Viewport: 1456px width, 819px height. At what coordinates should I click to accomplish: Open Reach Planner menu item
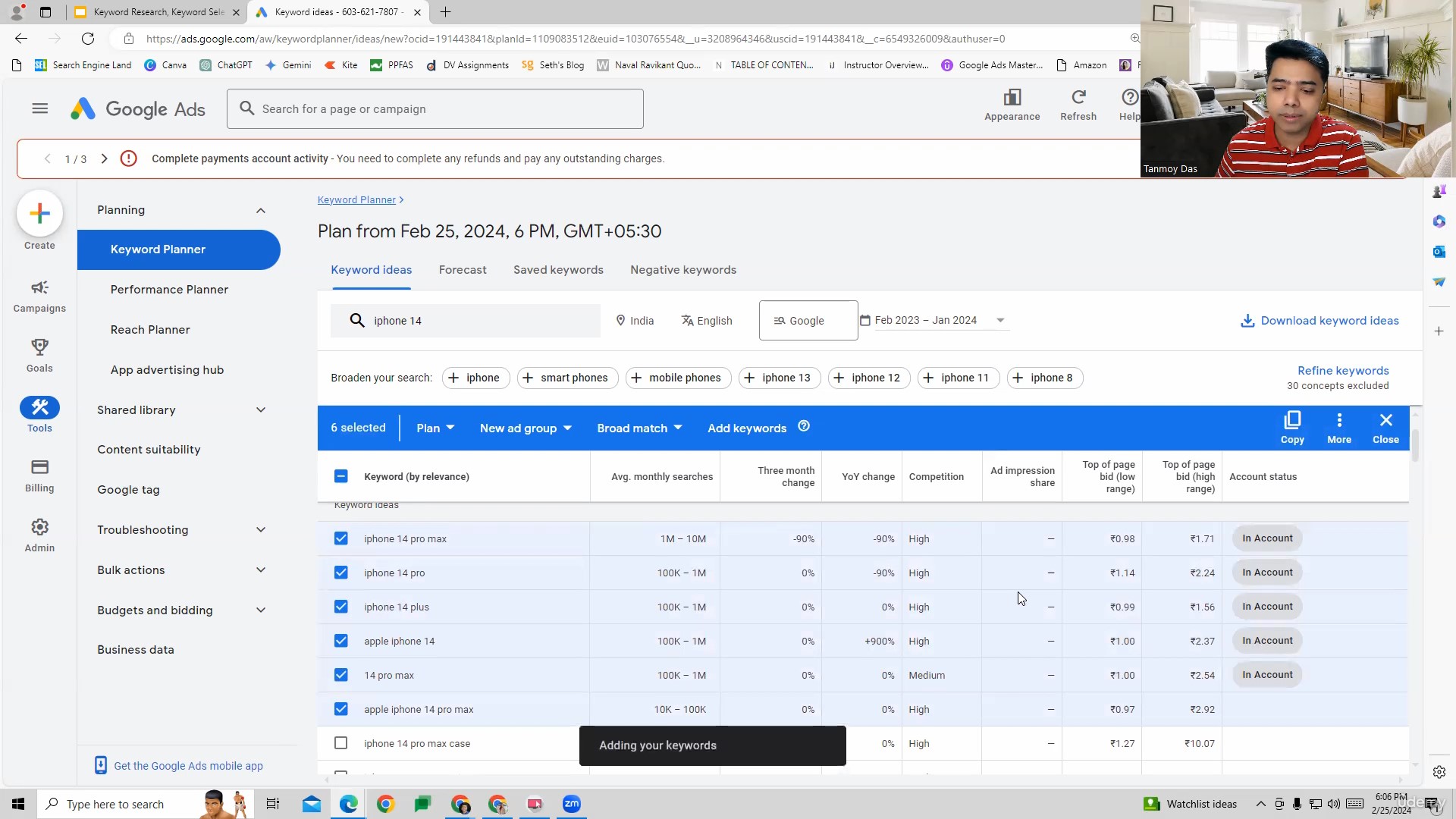[x=150, y=330]
